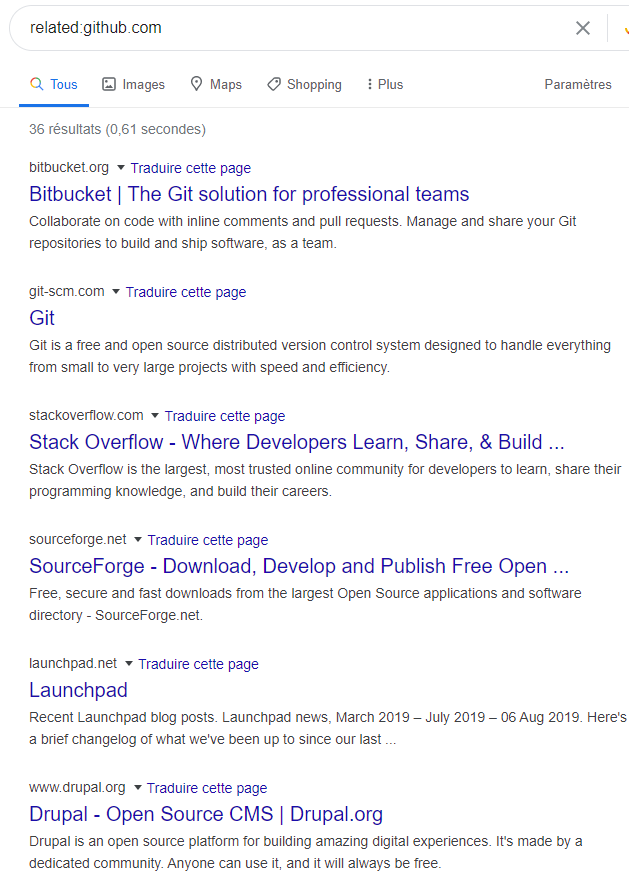The image size is (629, 873).
Task: Switch to the Images tab
Action: tap(133, 85)
